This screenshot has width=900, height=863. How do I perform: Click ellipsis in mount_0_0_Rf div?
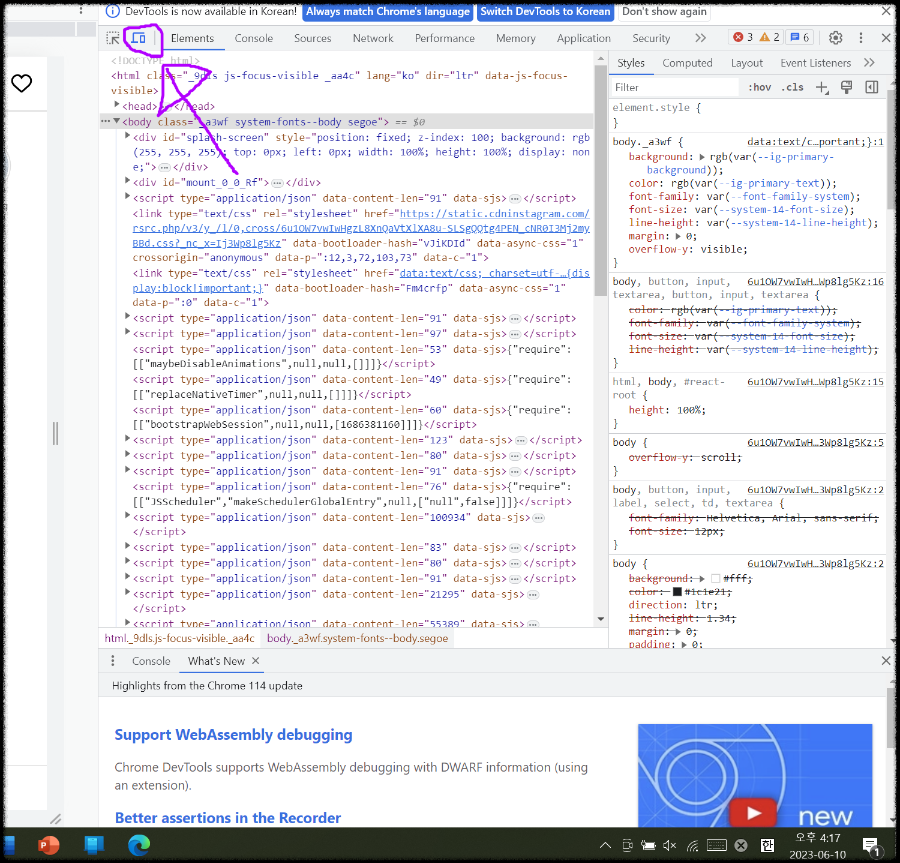[277, 183]
